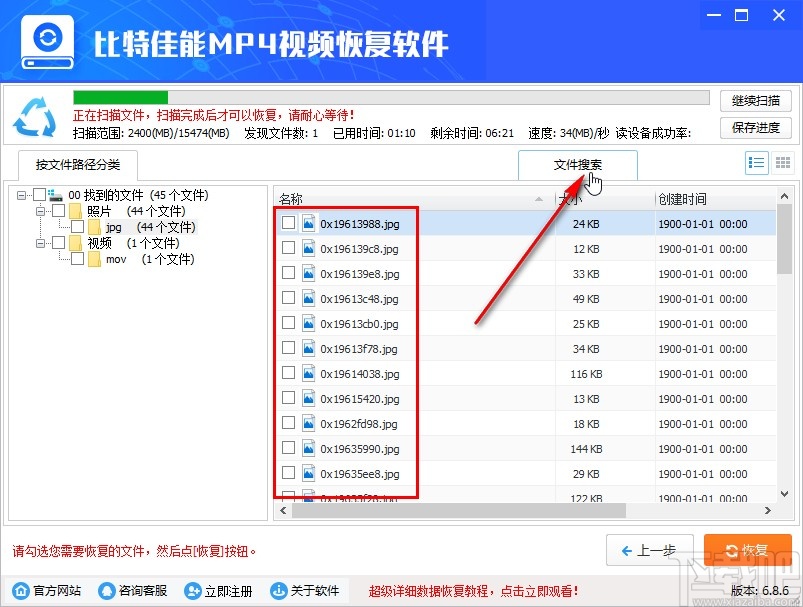
Task: Check the box for 0x19613c48.jpg
Action: pos(288,297)
